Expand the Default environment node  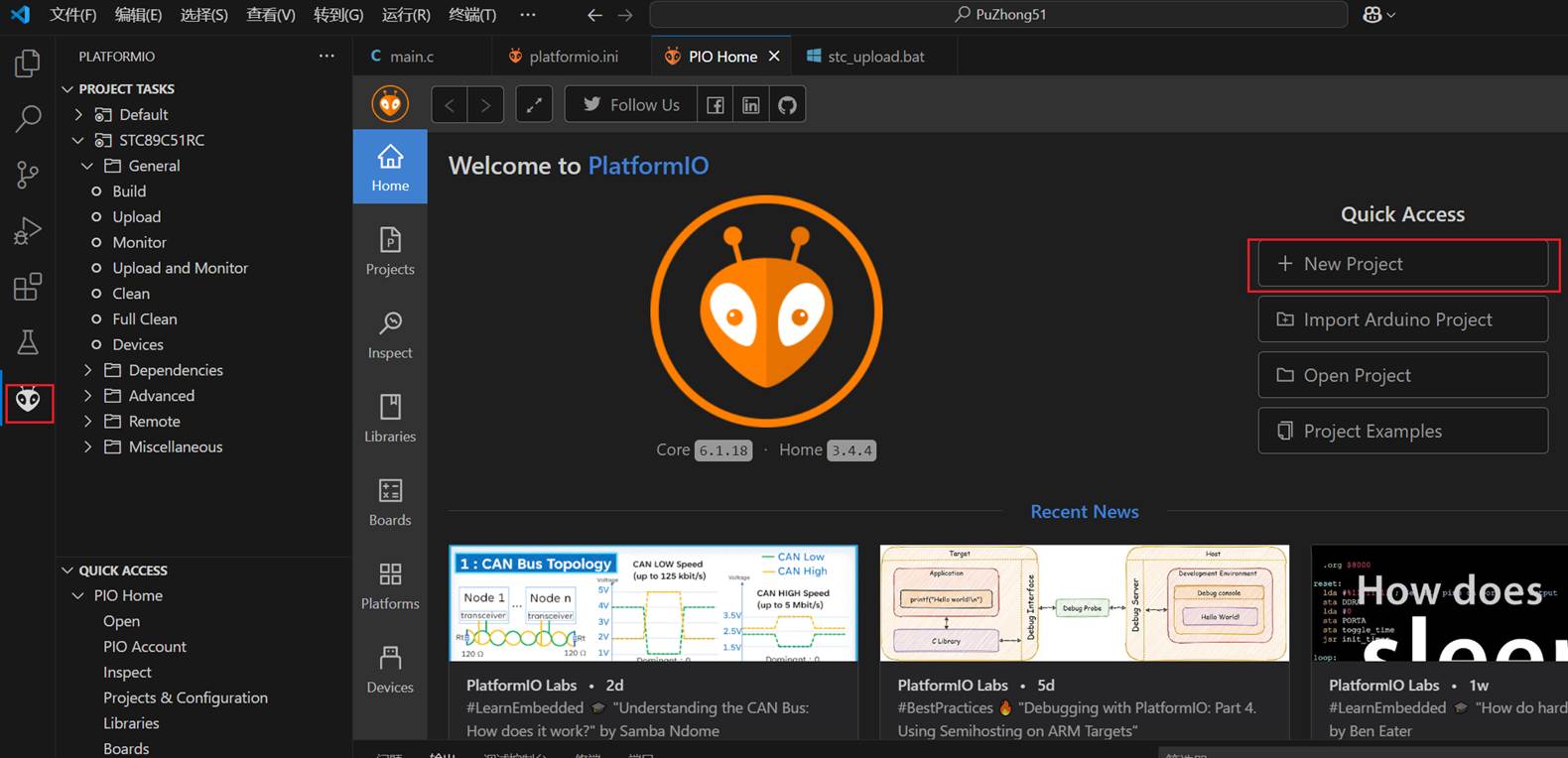tap(78, 114)
